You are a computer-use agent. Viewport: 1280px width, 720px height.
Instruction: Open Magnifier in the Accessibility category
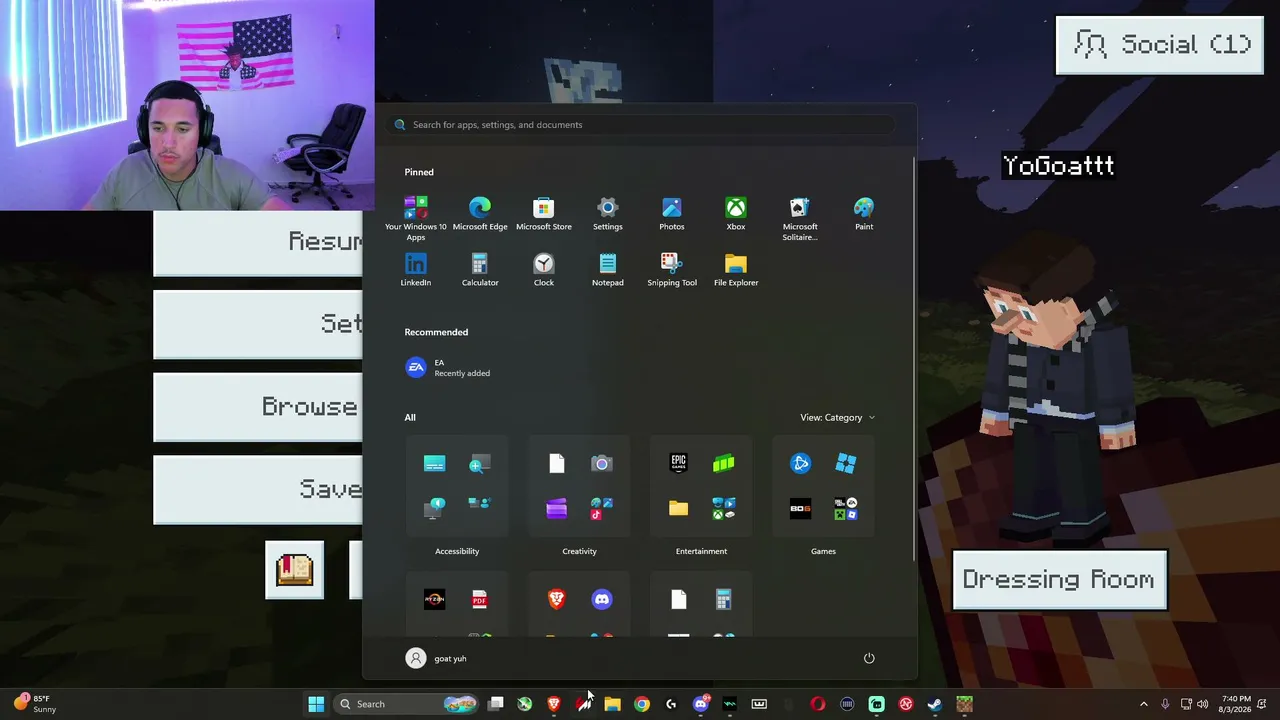click(479, 463)
